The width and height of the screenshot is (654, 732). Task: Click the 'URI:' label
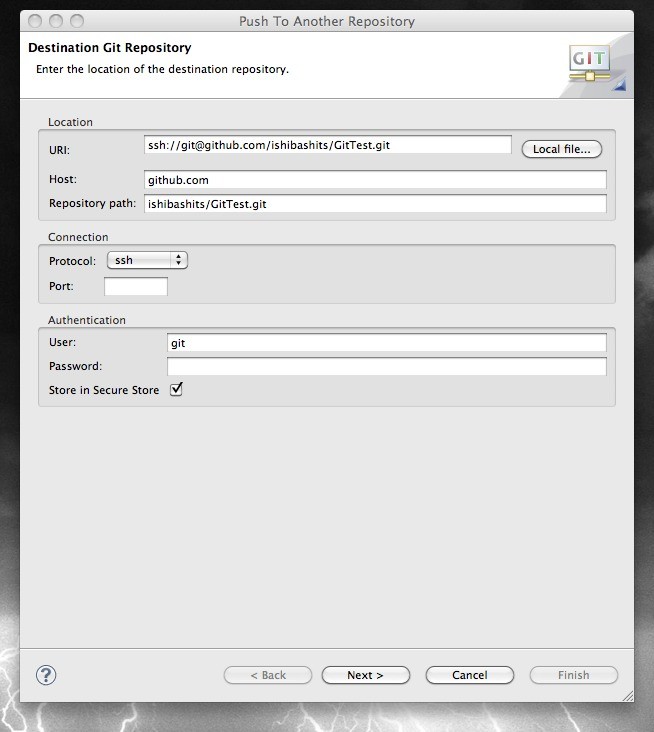click(x=59, y=150)
